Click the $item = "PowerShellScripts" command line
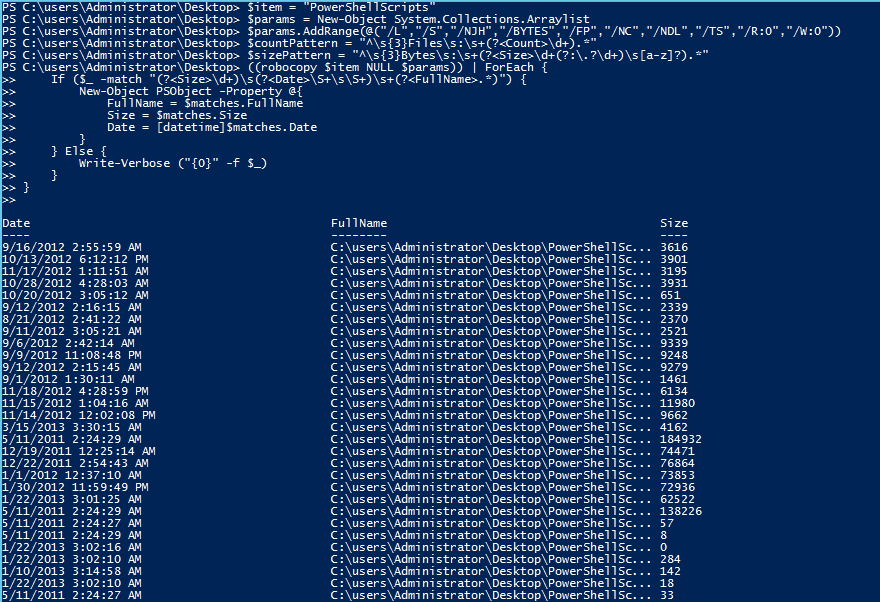This screenshot has width=880, height=602. pyautogui.click(x=219, y=7)
